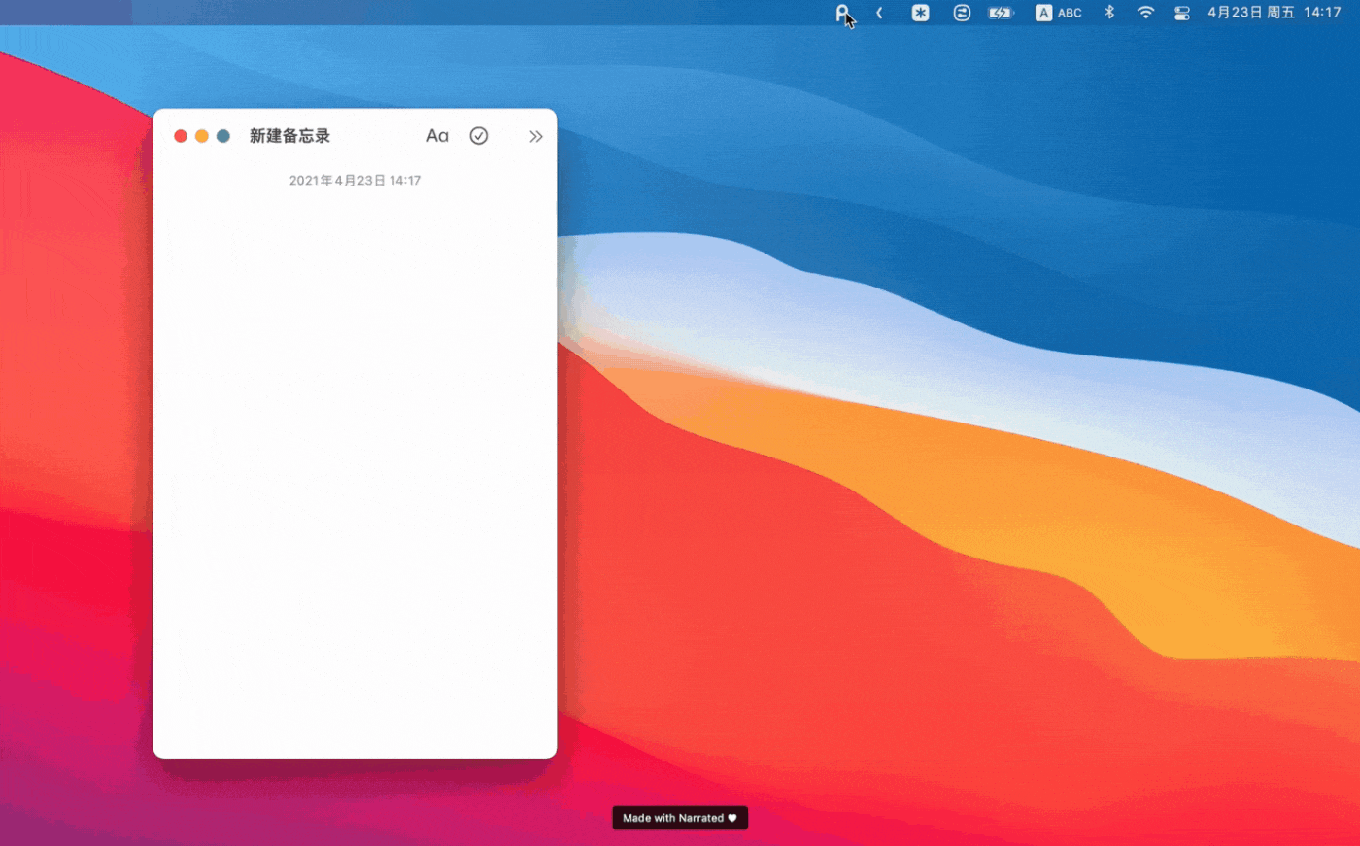Click the square A input source icon
This screenshot has width=1360, height=846.
coord(1045,13)
